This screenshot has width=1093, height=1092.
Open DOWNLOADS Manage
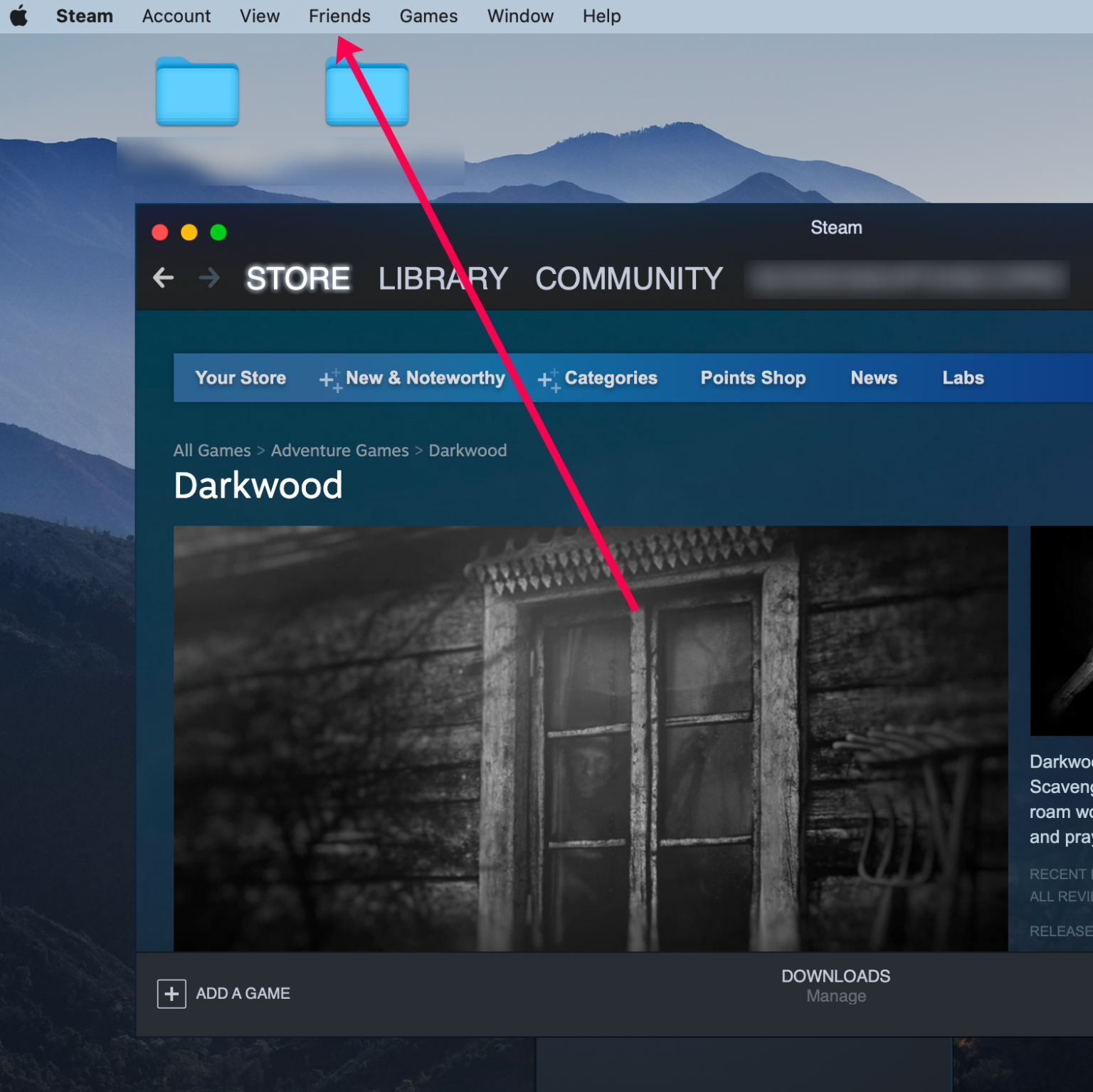point(836,986)
